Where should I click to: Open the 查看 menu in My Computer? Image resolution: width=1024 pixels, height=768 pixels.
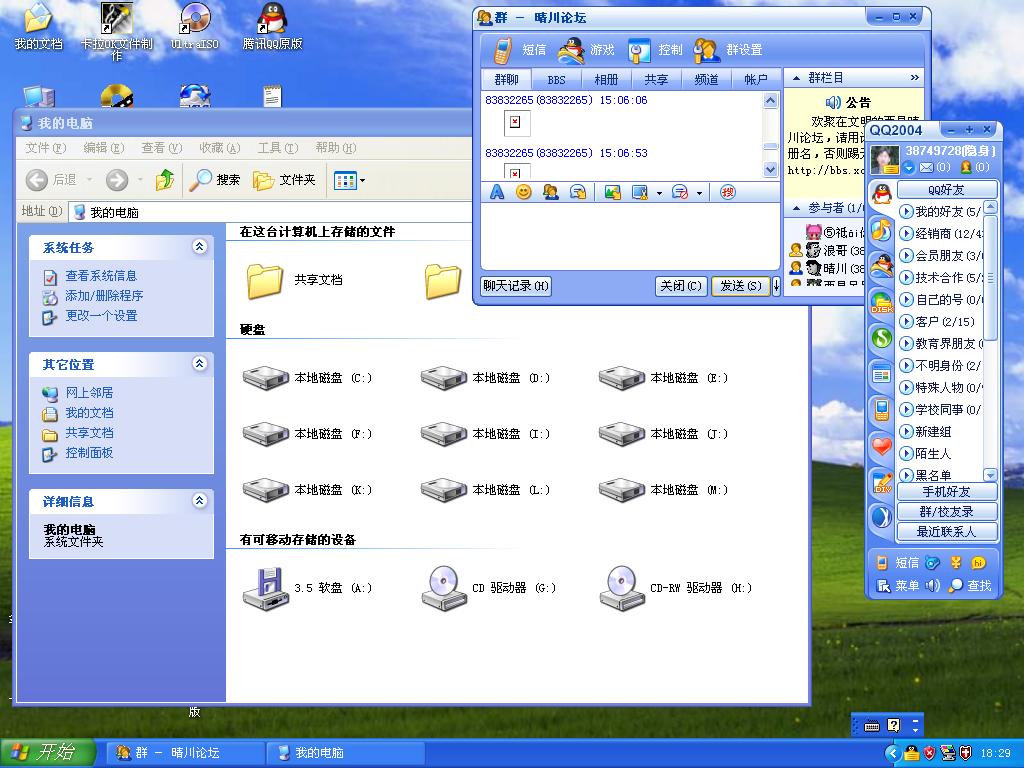[x=161, y=148]
